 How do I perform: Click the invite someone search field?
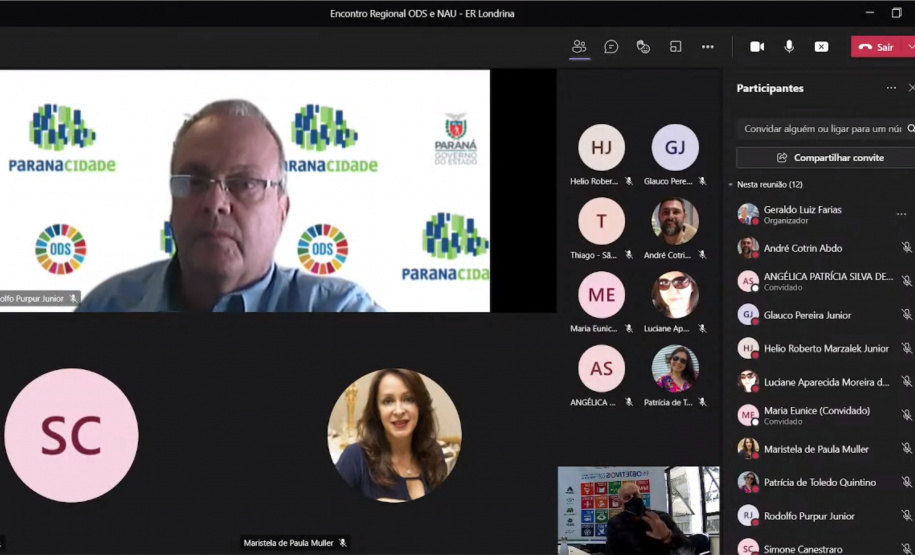[x=822, y=129]
